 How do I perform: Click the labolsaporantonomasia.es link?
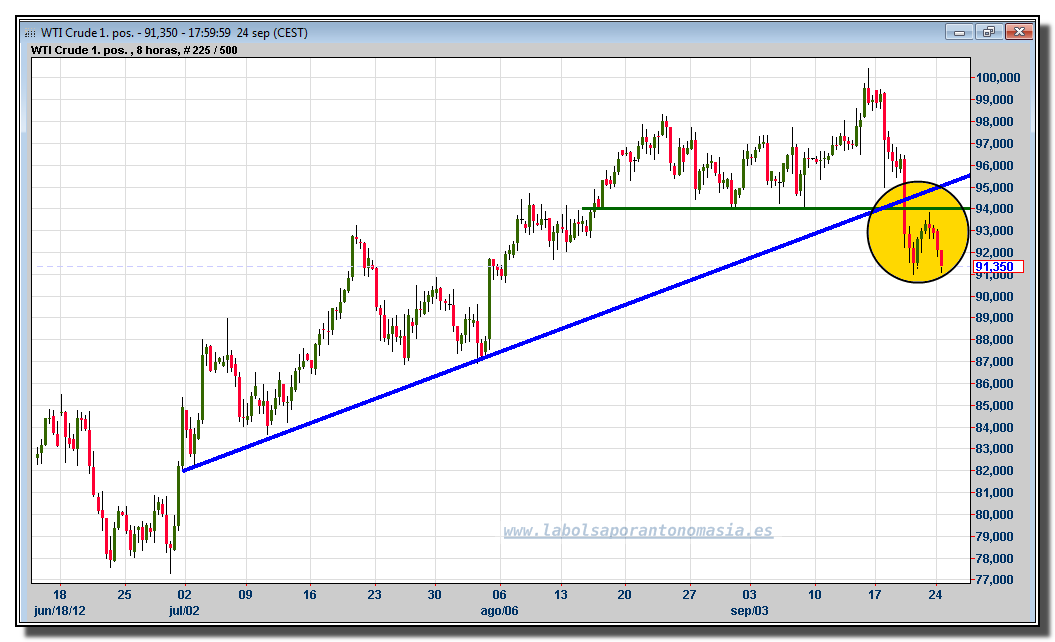click(x=638, y=530)
